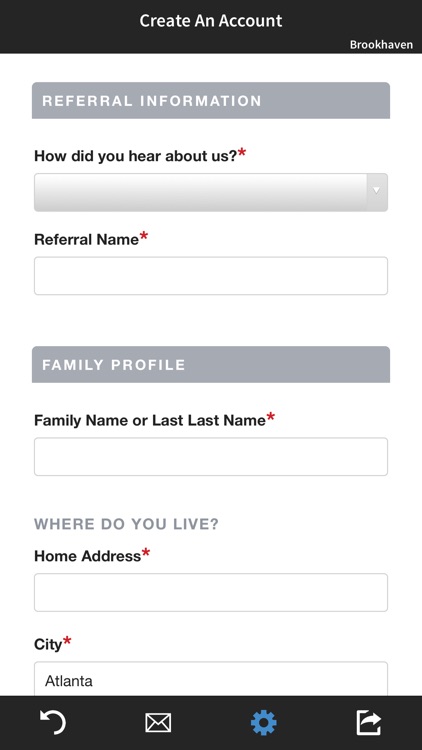The height and width of the screenshot is (750, 422).
Task: Tap the Brookhaven location label
Action: [381, 44]
